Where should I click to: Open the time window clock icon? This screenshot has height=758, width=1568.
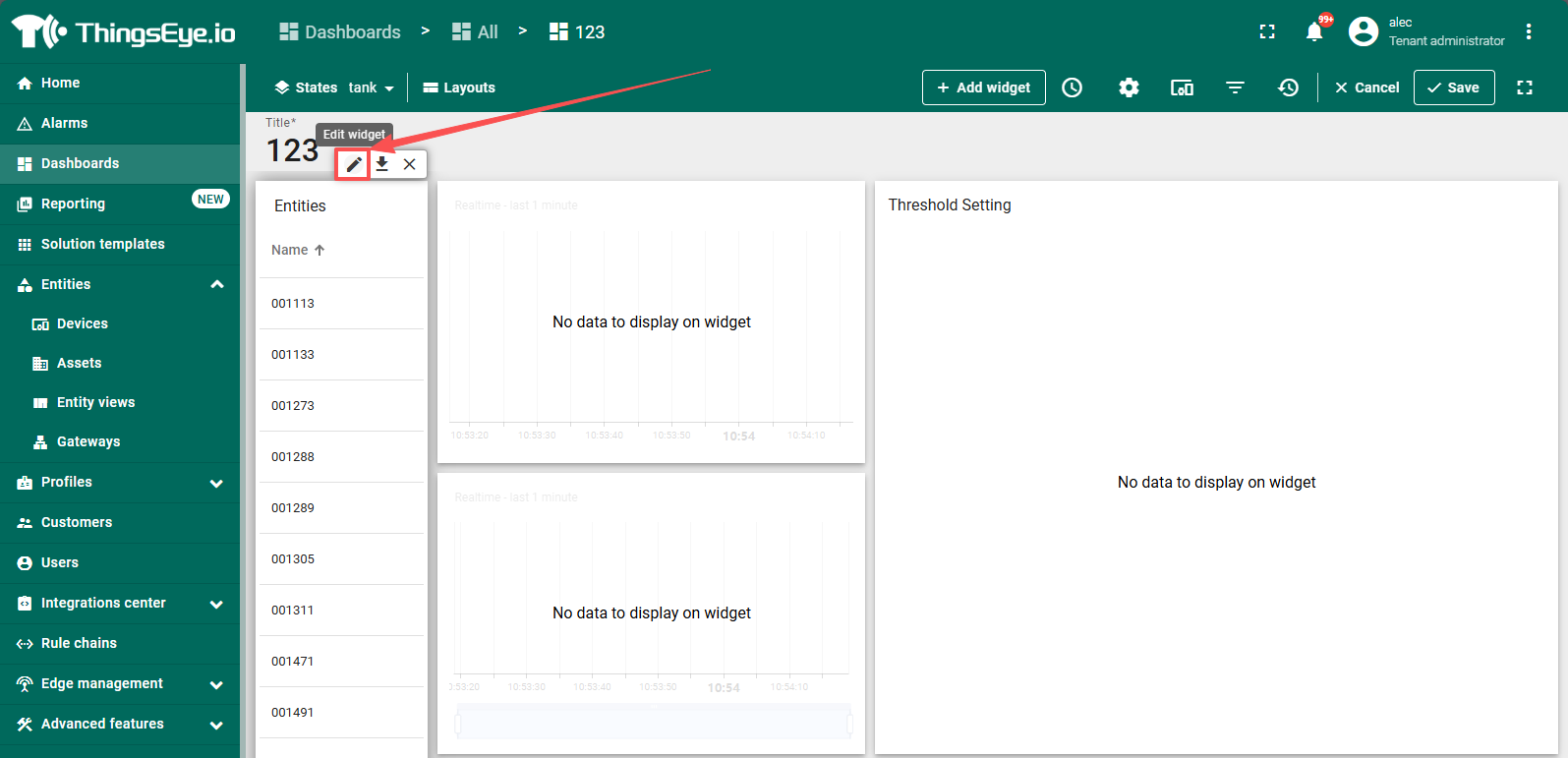pos(1072,87)
